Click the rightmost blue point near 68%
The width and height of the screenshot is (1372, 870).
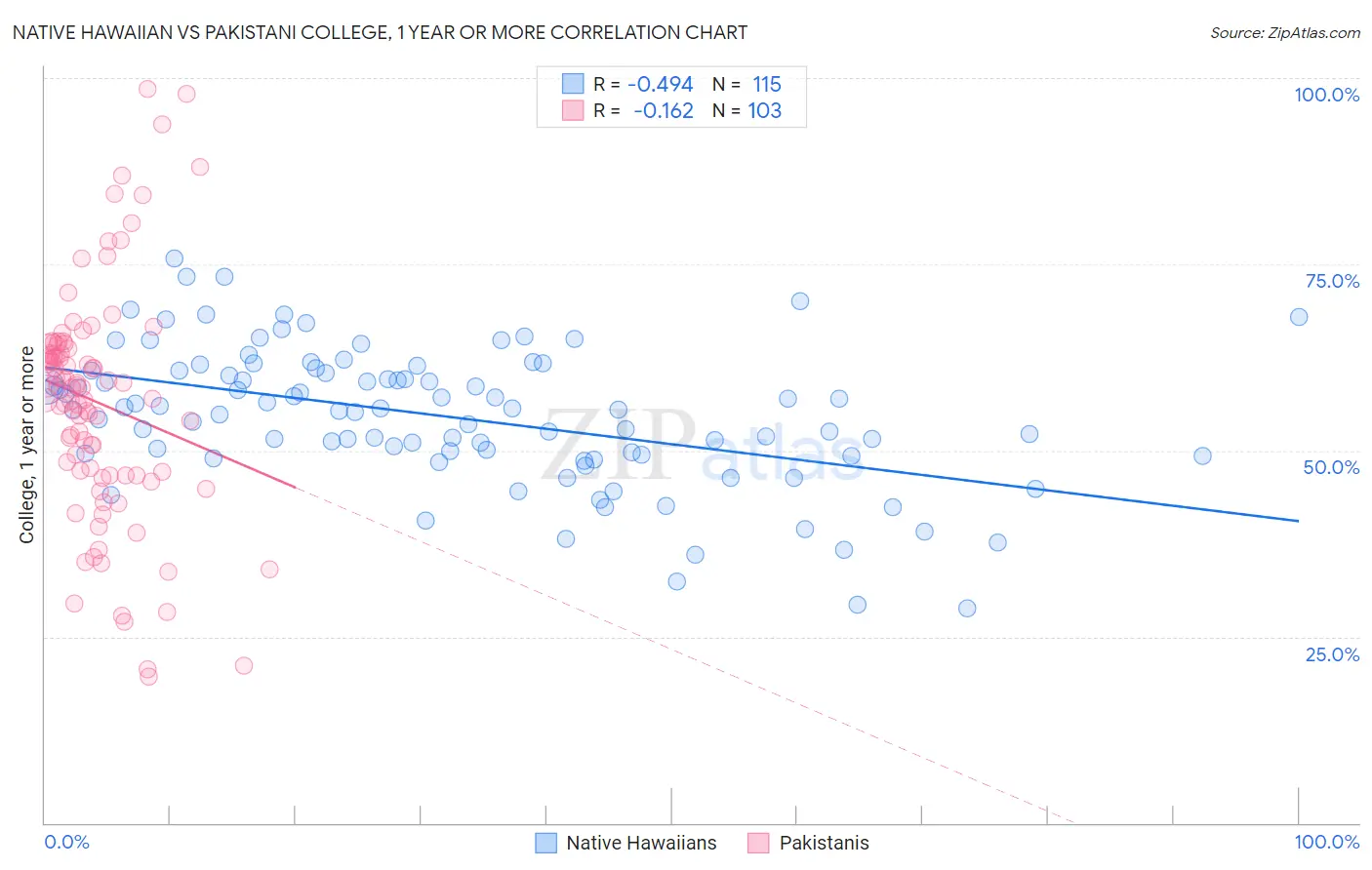1299,317
